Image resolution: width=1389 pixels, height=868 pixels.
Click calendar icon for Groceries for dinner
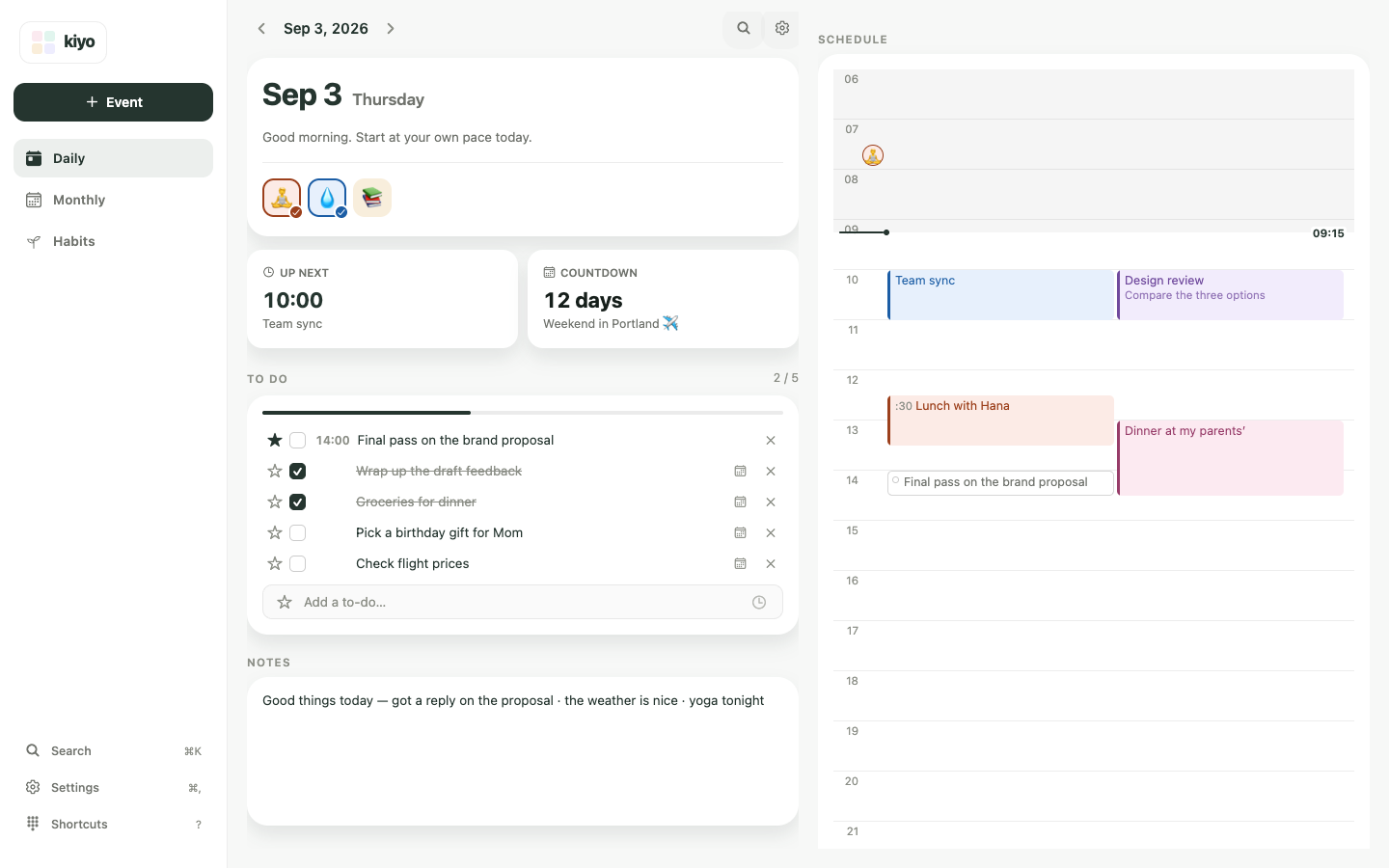tap(740, 502)
